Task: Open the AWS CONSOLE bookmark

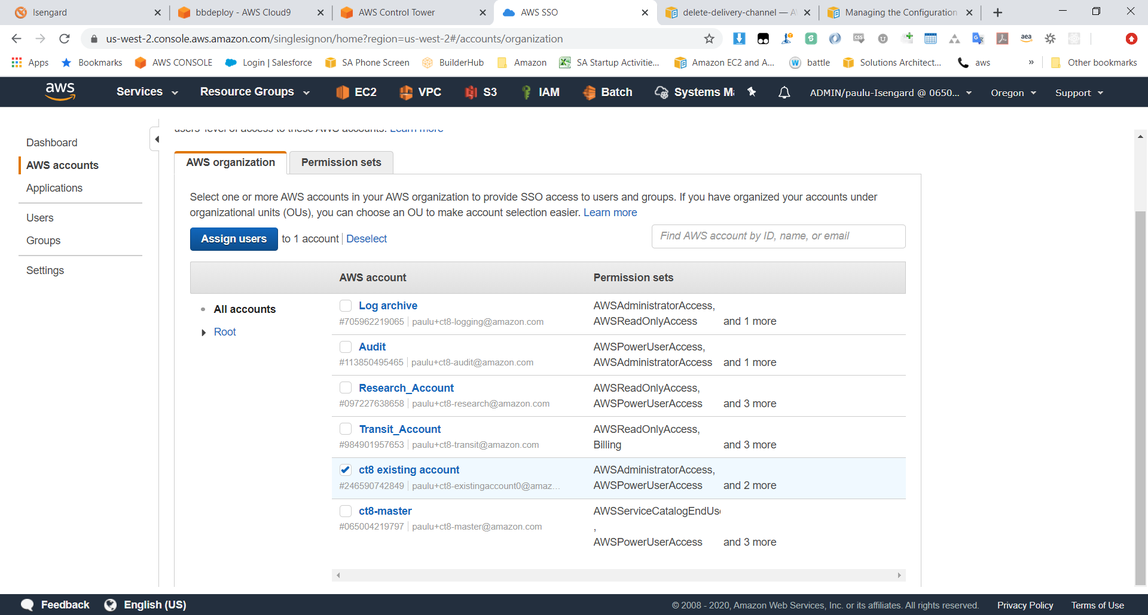Action: pyautogui.click(x=174, y=62)
